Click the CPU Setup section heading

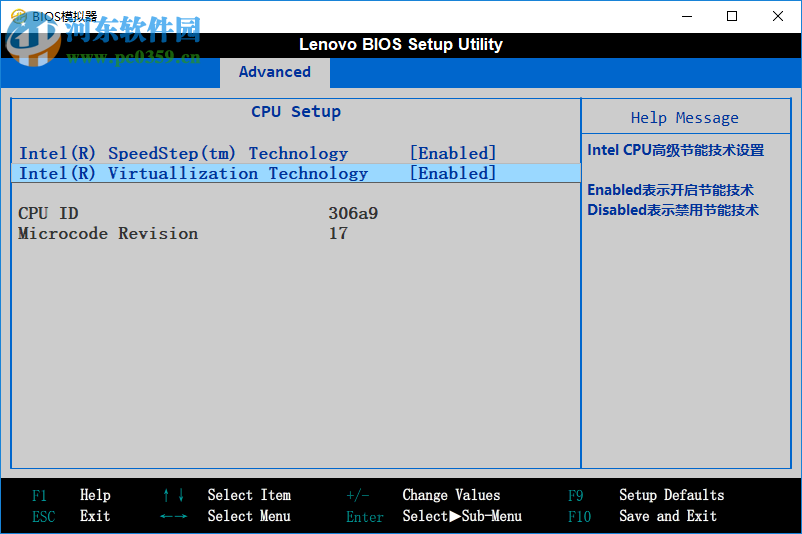coord(296,112)
